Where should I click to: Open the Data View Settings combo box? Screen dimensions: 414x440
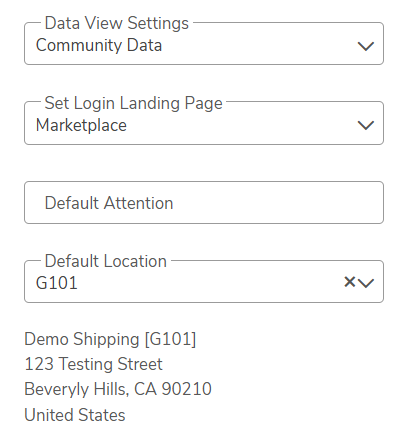tap(204, 43)
